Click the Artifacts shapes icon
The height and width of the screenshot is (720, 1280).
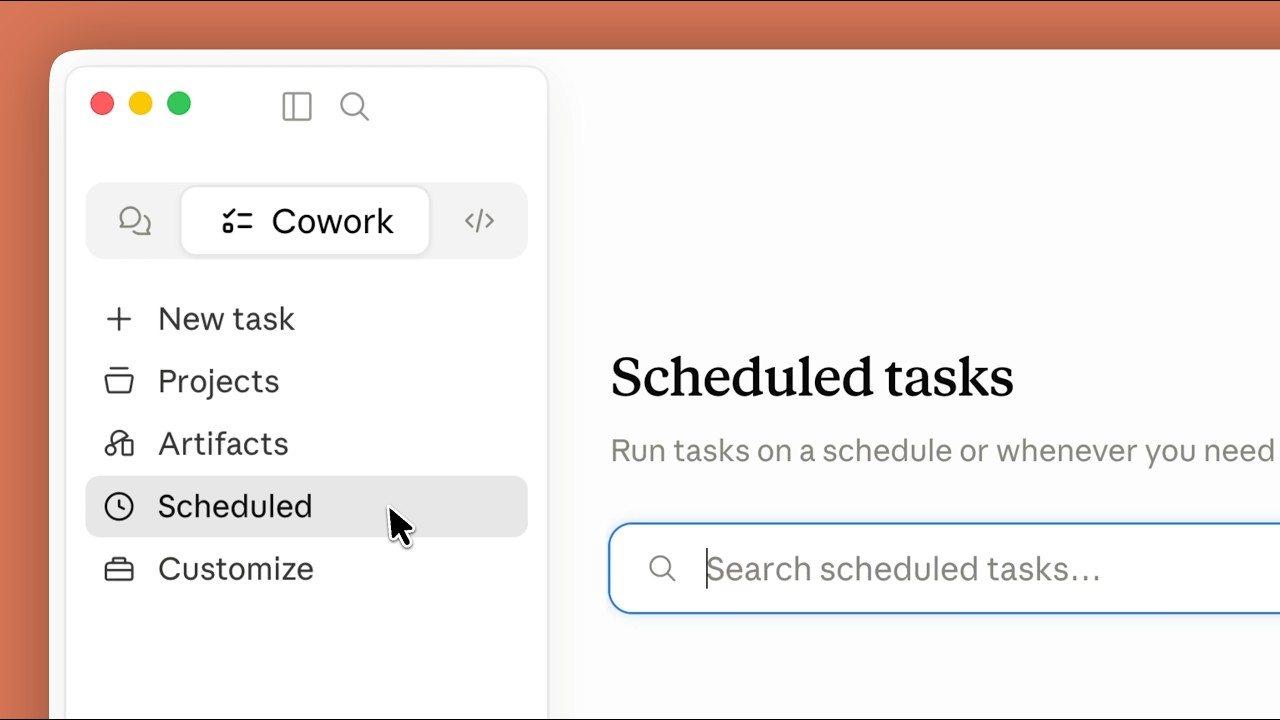(119, 443)
